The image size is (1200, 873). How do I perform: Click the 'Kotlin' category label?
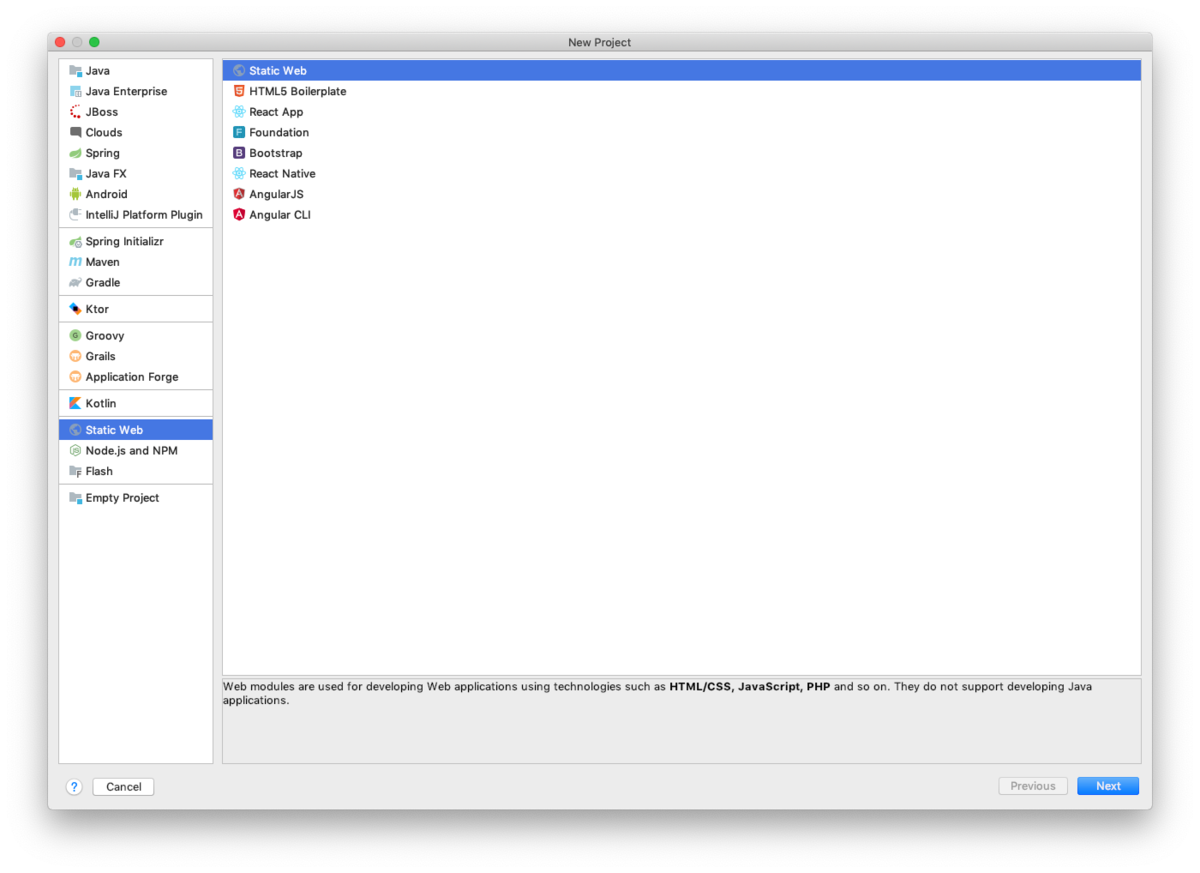[x=101, y=403]
